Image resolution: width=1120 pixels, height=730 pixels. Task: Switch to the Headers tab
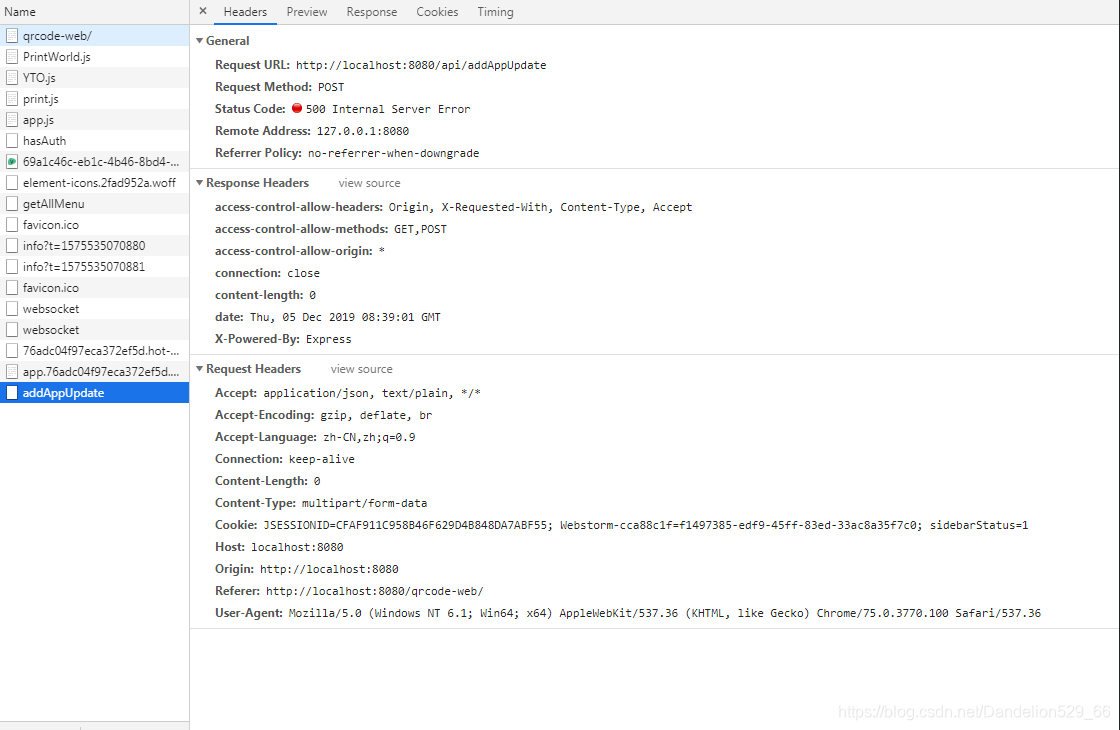245,12
